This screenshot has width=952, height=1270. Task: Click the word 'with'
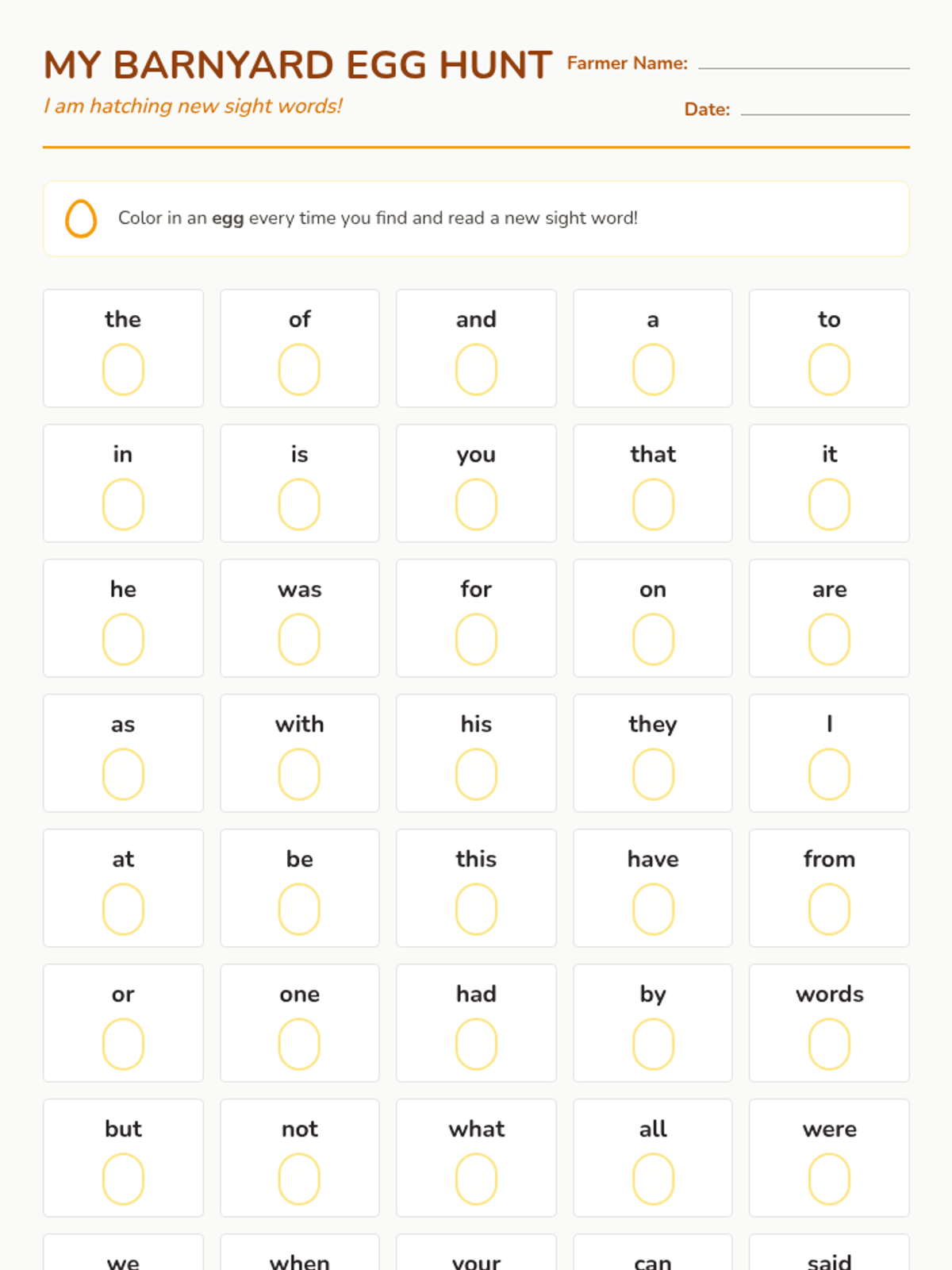tap(299, 724)
